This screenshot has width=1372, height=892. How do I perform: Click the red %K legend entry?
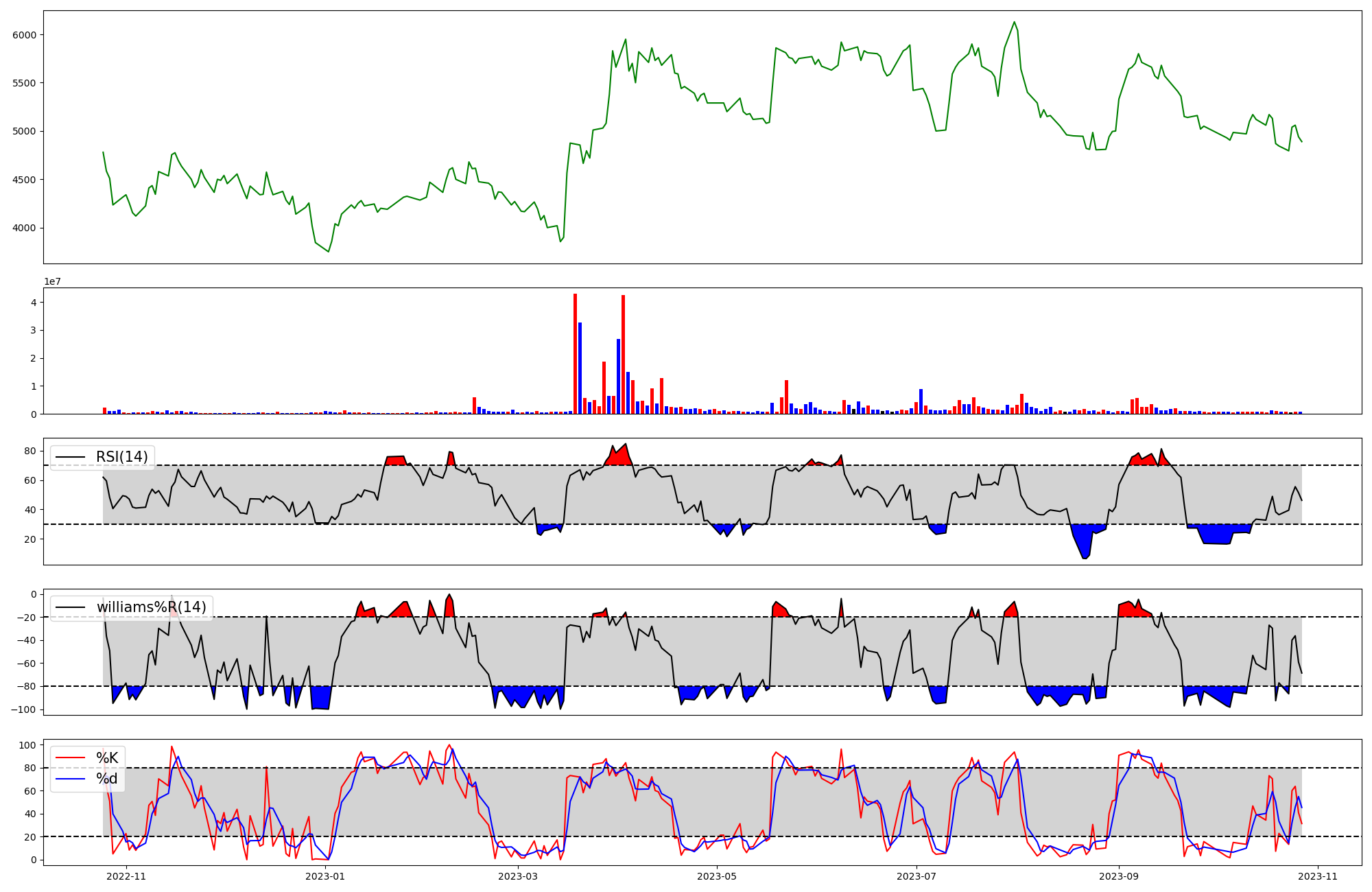[106, 758]
